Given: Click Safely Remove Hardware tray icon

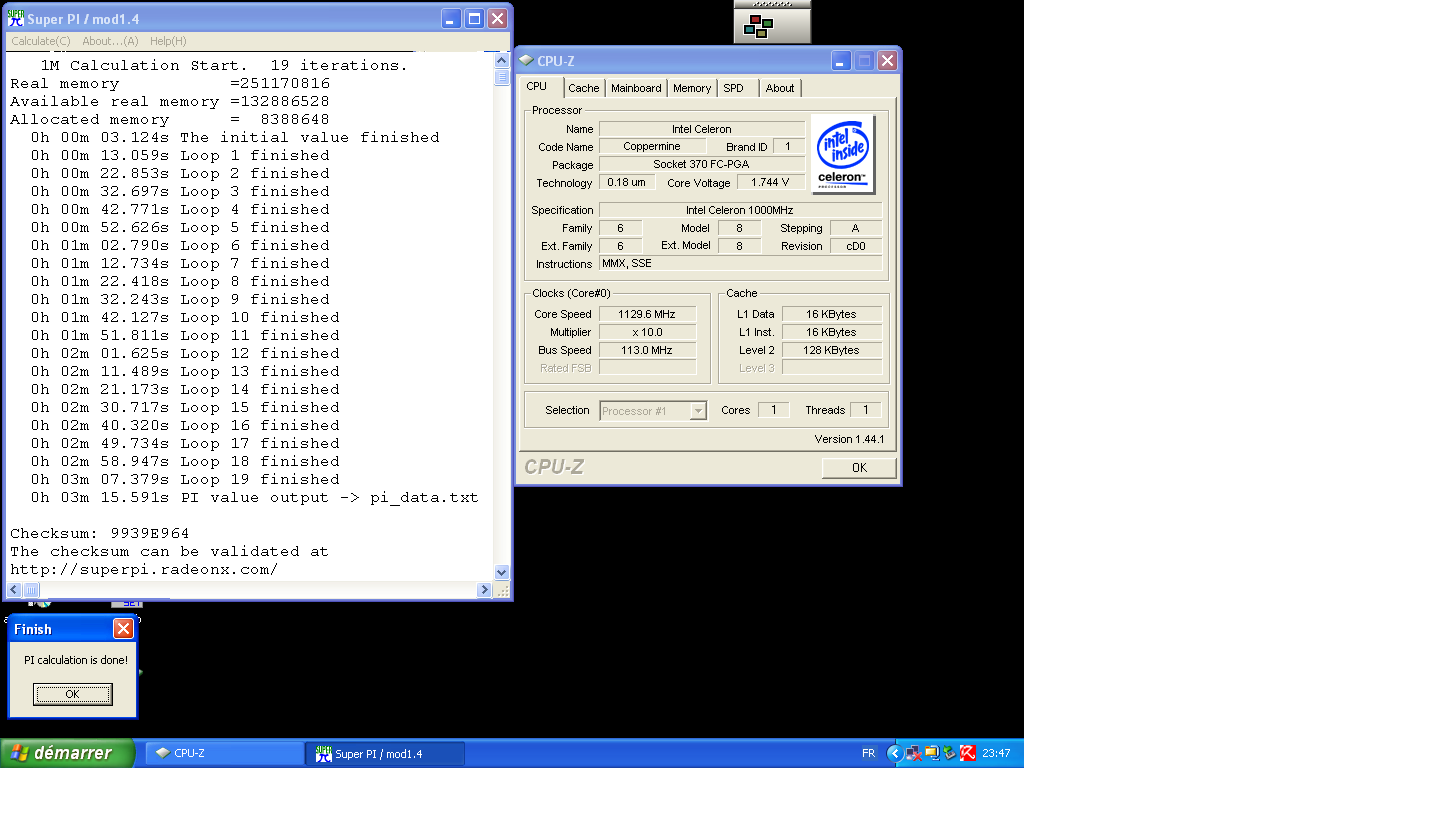Looking at the screenshot, I should click(950, 754).
